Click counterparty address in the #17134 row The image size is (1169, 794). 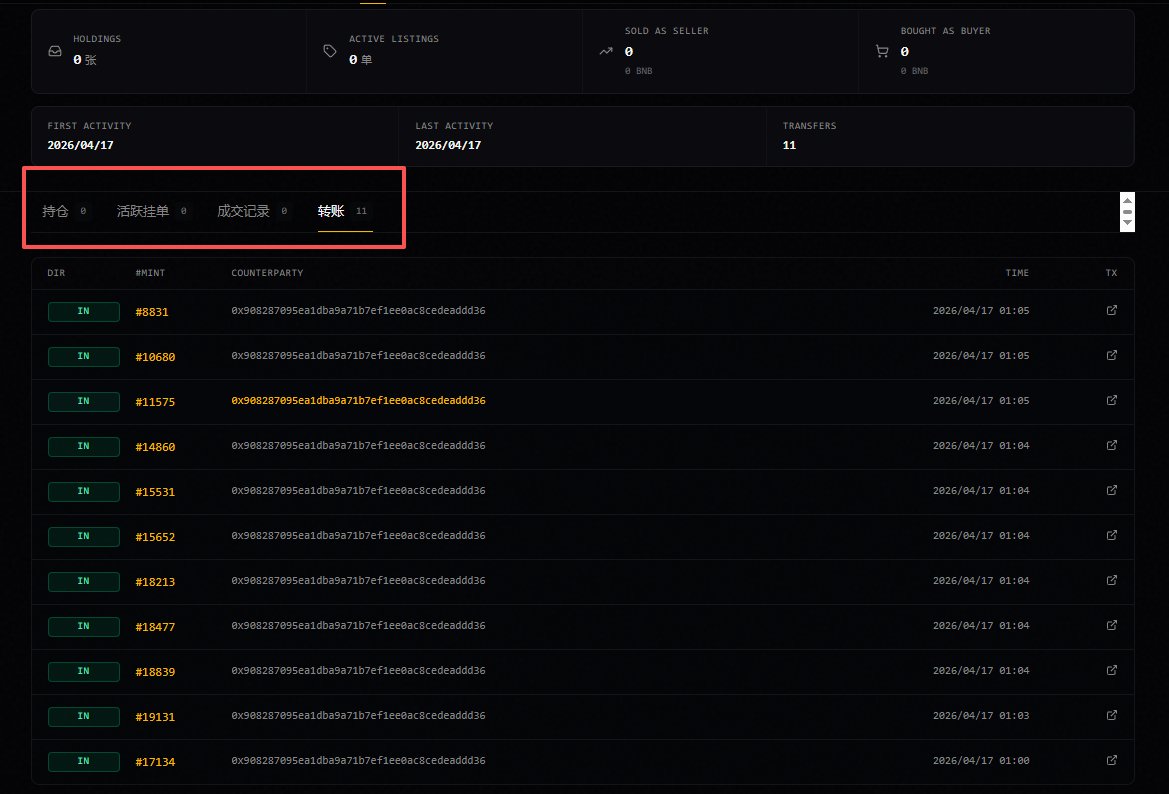click(x=358, y=760)
